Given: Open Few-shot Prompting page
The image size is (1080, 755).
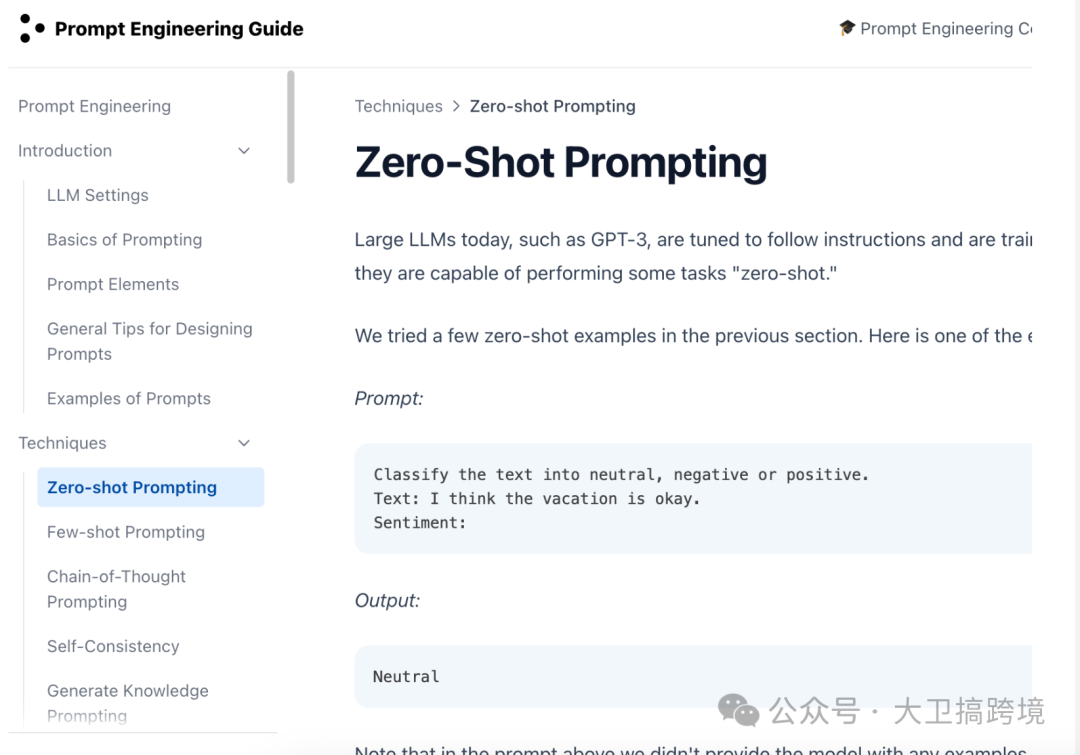Looking at the screenshot, I should click(x=126, y=532).
